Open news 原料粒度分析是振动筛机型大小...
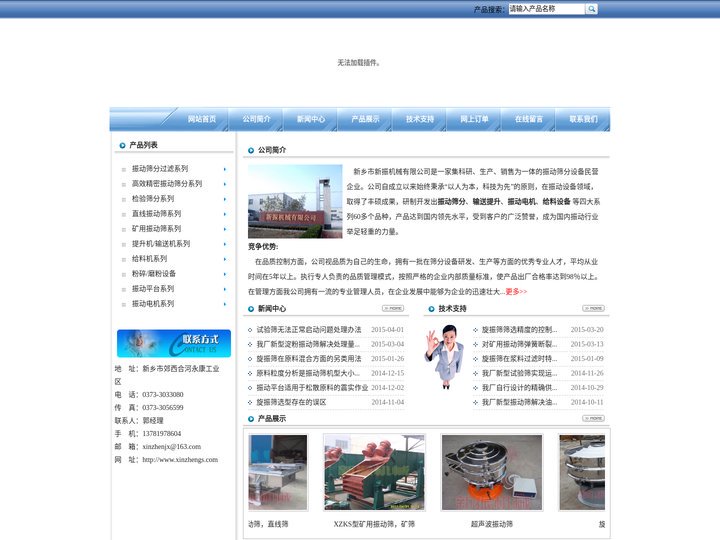 click(x=308, y=373)
